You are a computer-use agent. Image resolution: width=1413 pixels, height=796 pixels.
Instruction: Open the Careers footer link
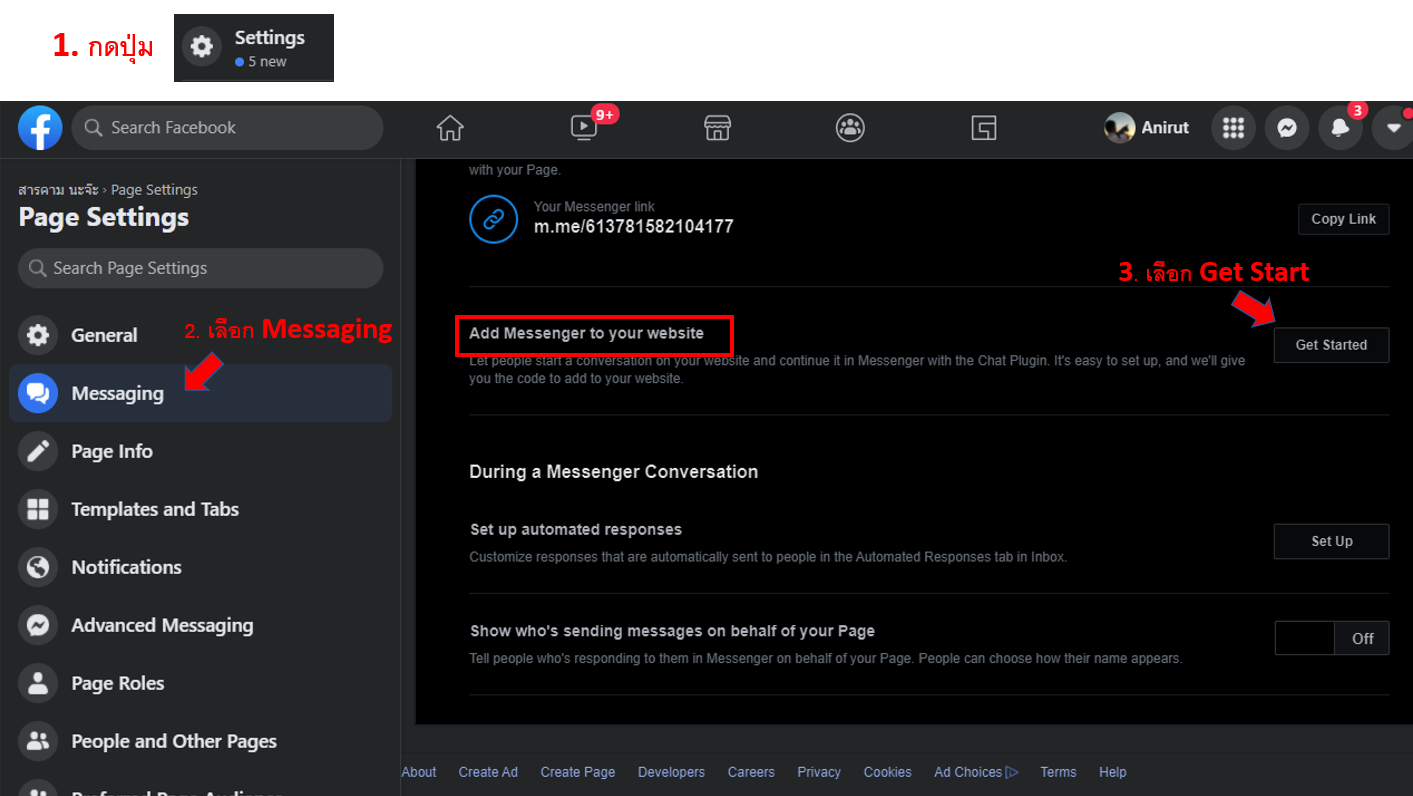751,772
